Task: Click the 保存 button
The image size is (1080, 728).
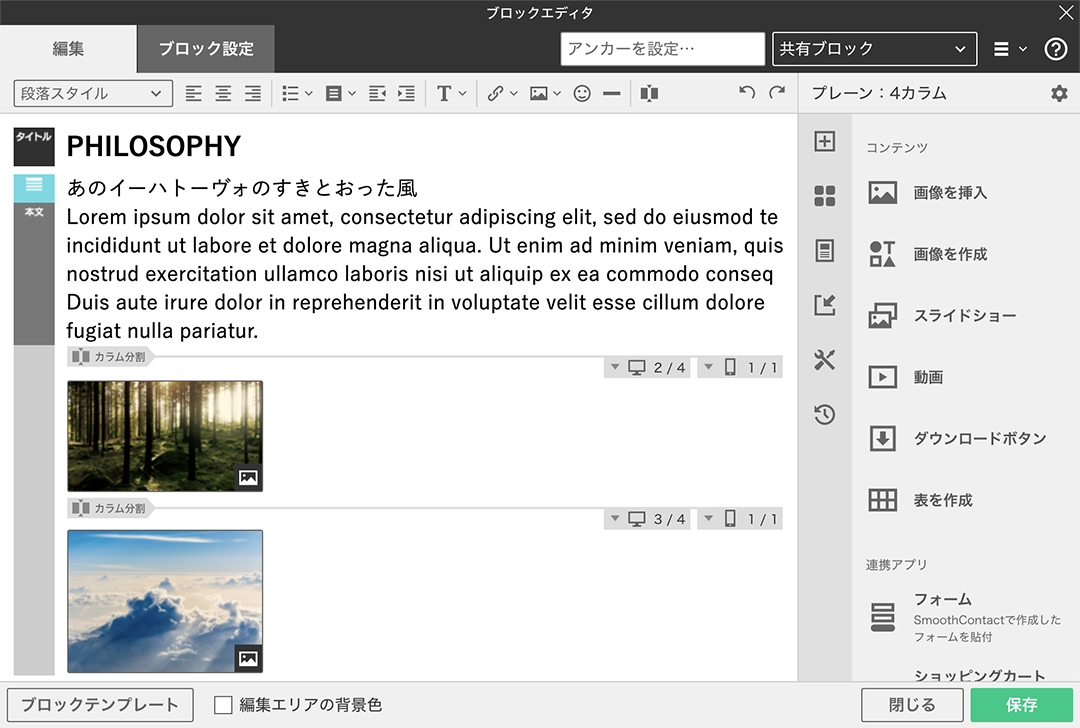Action: pos(1021,705)
